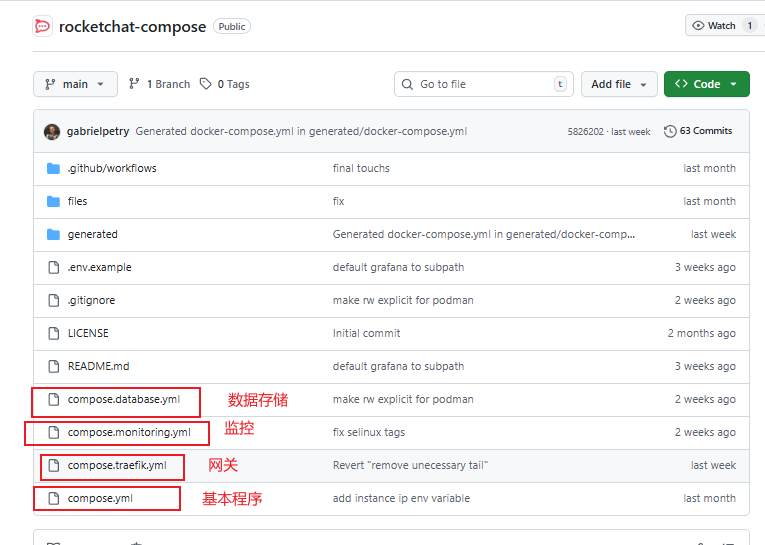
Task: Expand the Add file dropdown
Action: click(x=619, y=84)
